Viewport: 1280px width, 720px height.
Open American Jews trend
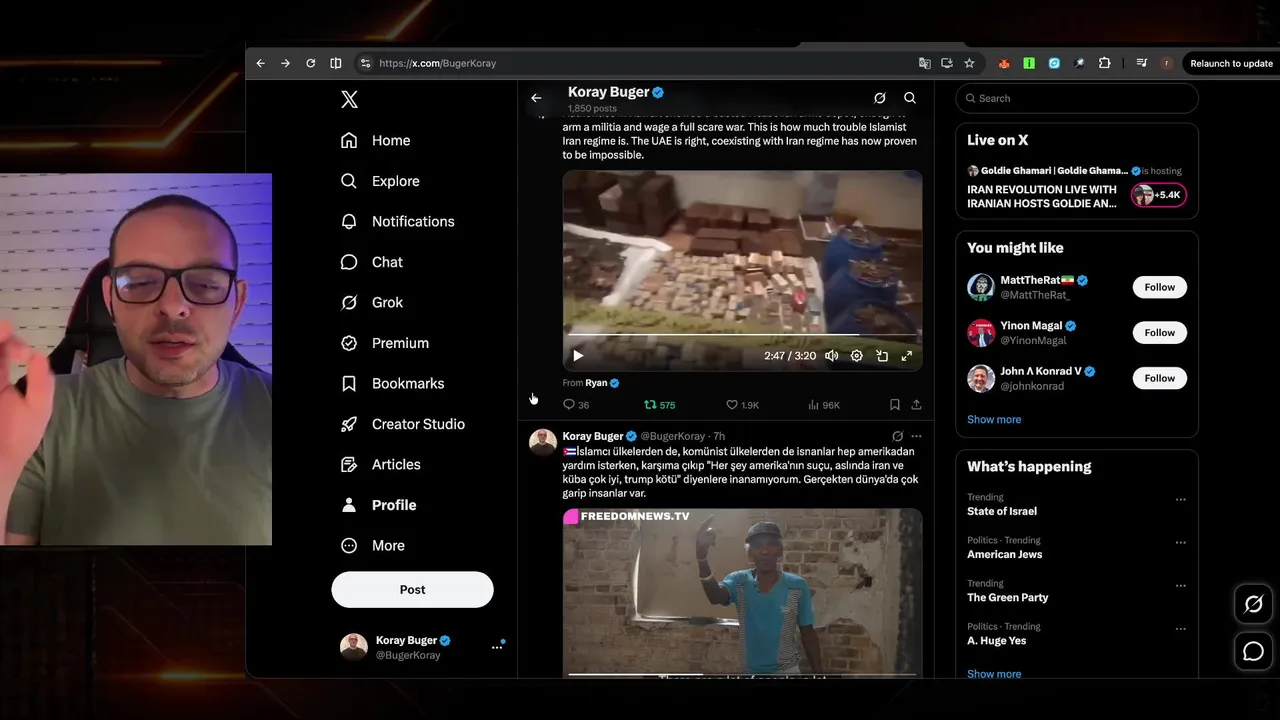1004,554
